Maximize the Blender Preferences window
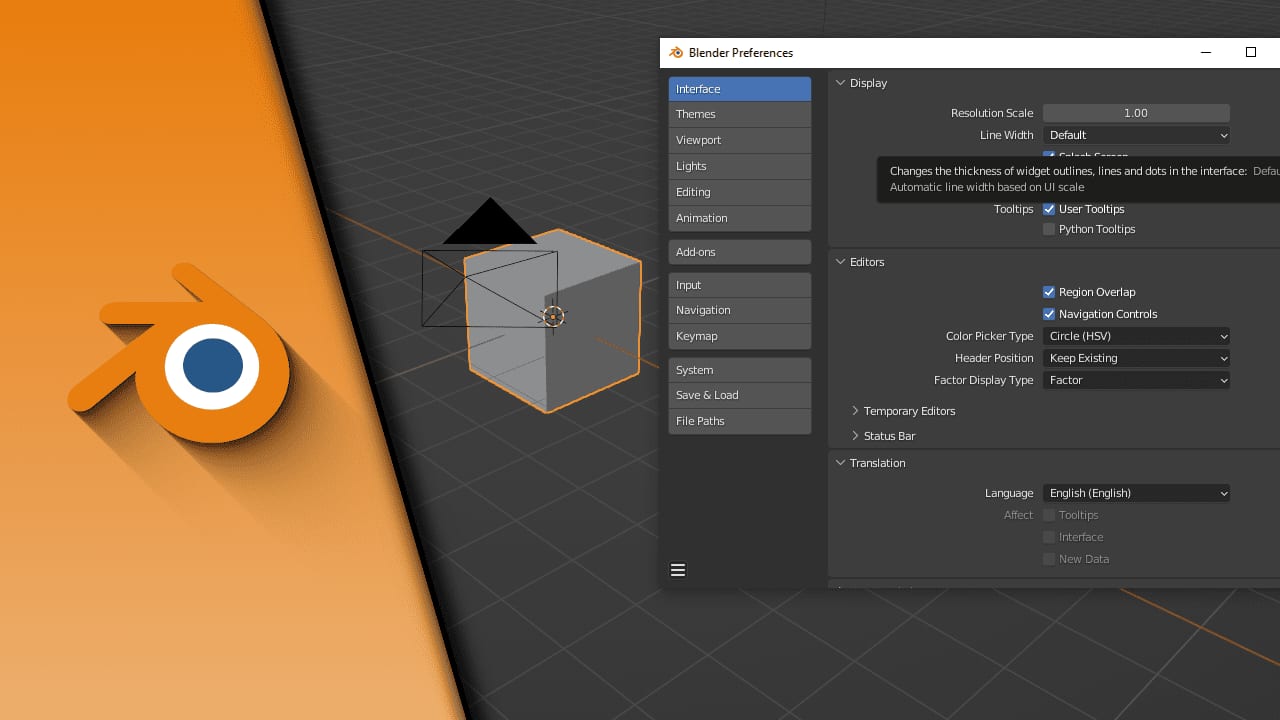The width and height of the screenshot is (1280, 720). point(1250,53)
